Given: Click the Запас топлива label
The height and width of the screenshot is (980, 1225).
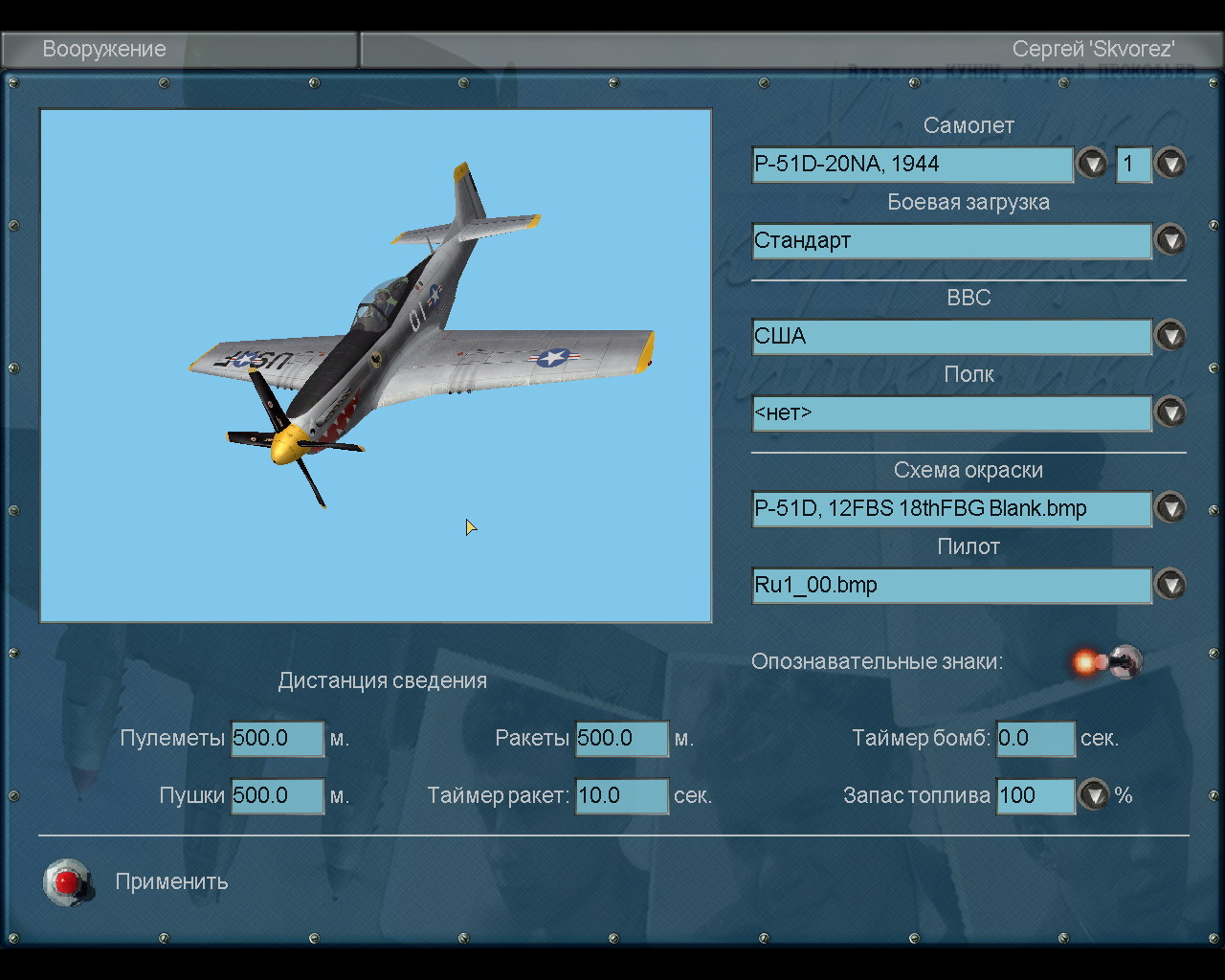Looking at the screenshot, I should [x=917, y=795].
